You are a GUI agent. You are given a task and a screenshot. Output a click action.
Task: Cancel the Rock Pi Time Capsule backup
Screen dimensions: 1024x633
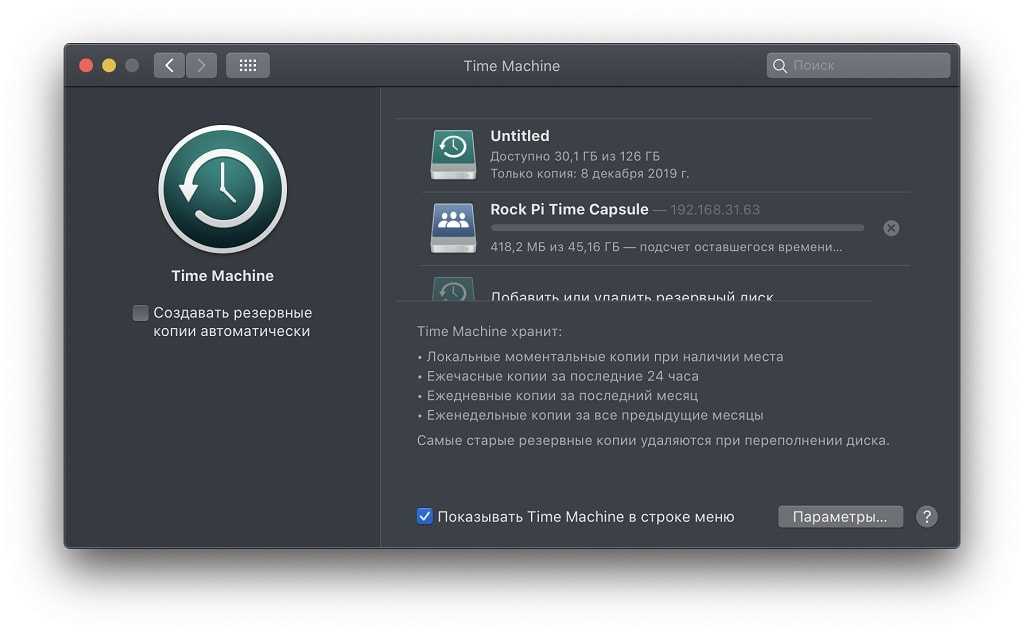click(x=891, y=228)
